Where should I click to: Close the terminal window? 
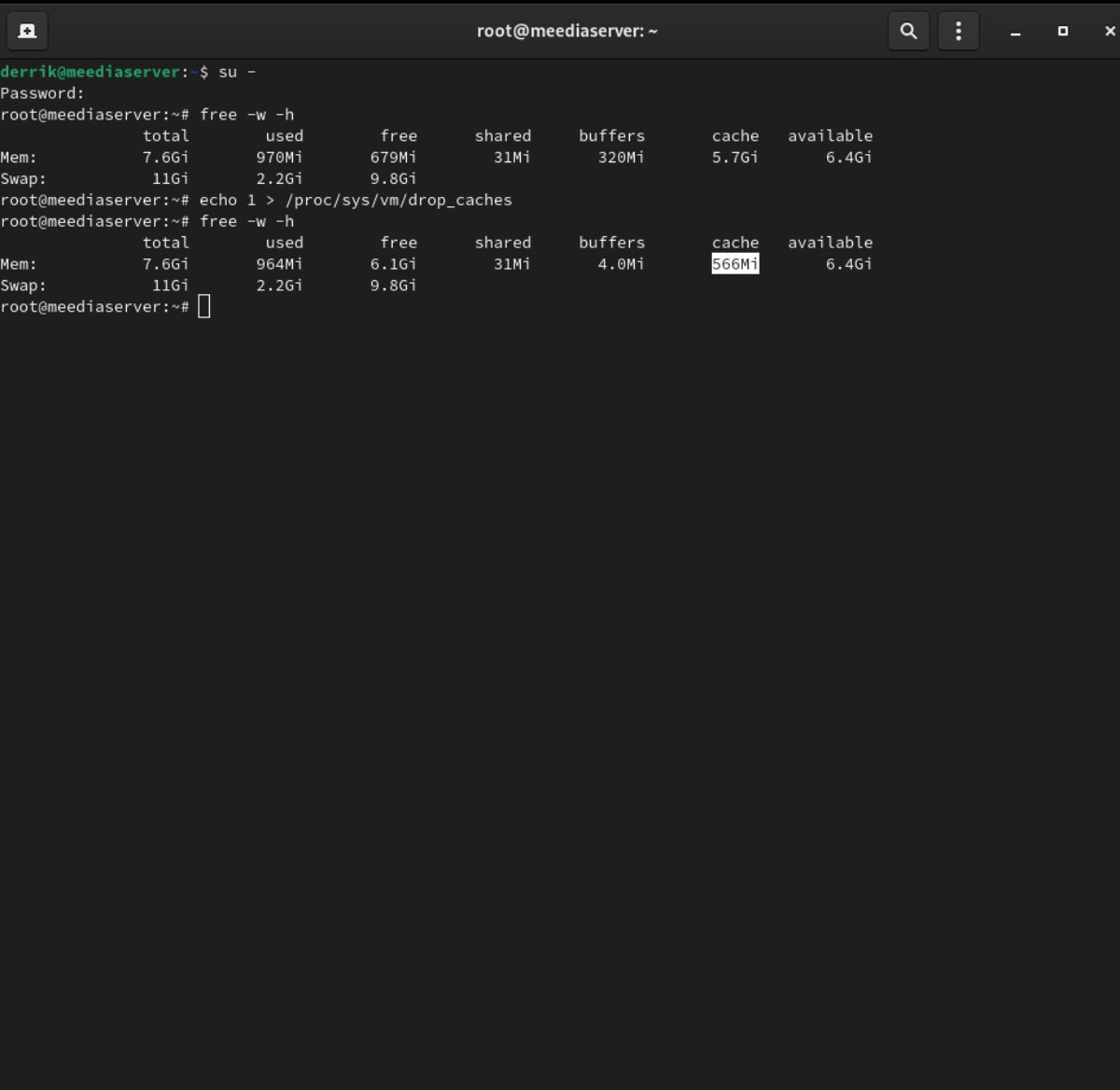click(1109, 31)
